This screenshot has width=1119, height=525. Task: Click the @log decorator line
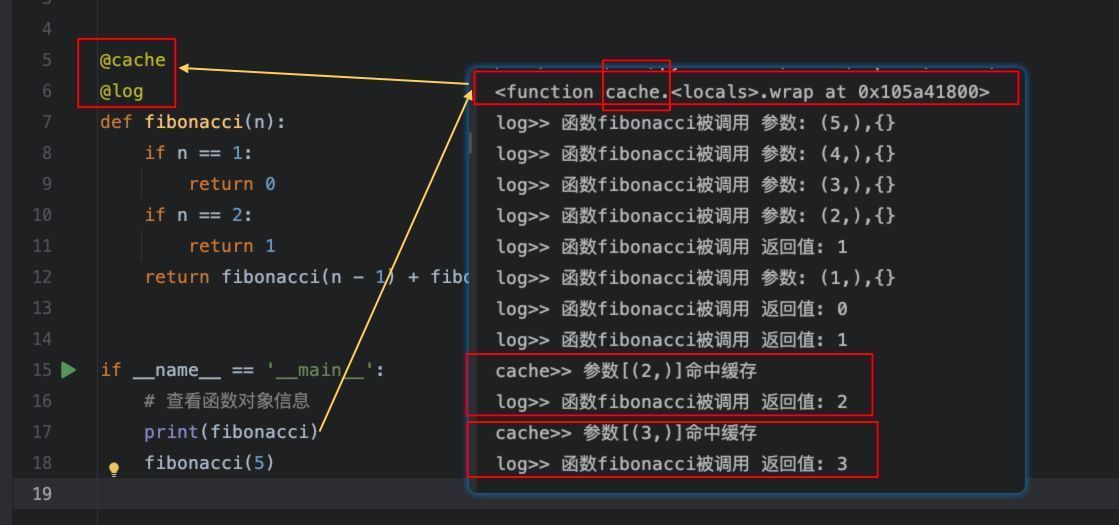click(x=121, y=91)
